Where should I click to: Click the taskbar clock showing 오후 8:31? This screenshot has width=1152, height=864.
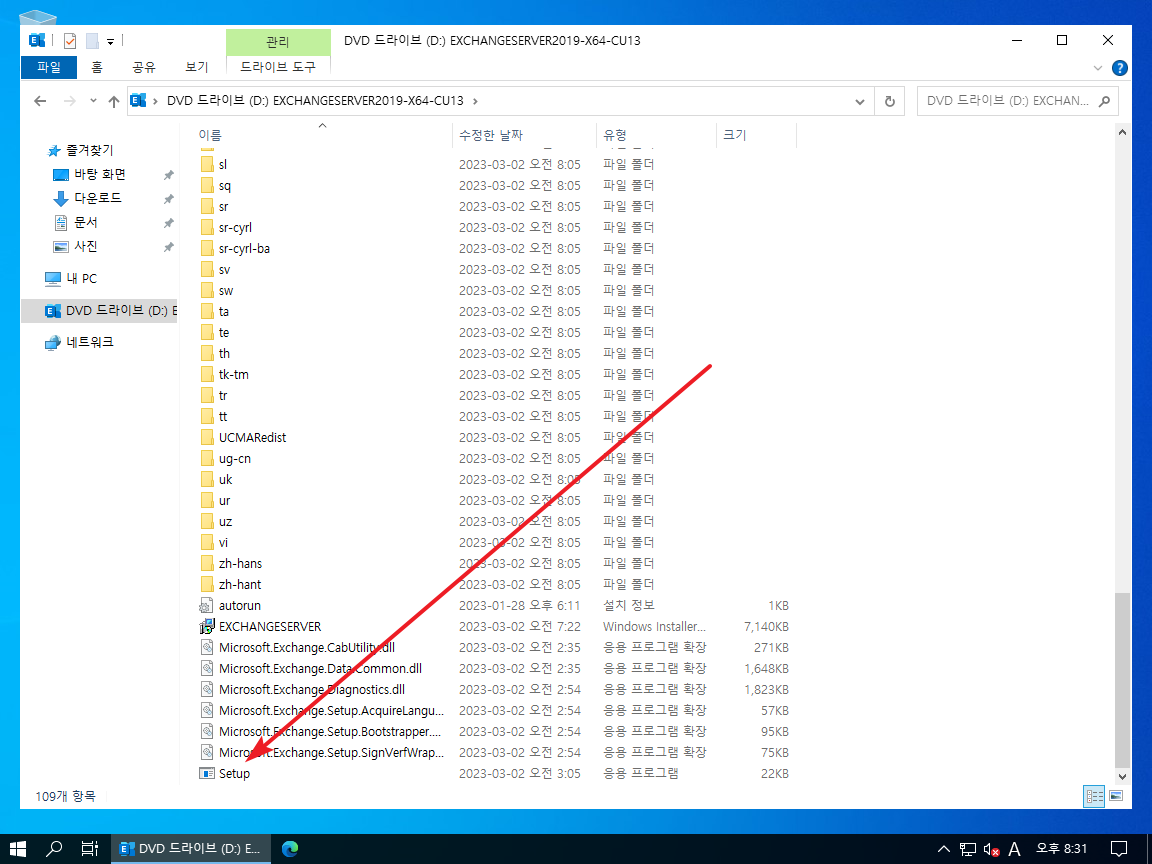1061,849
